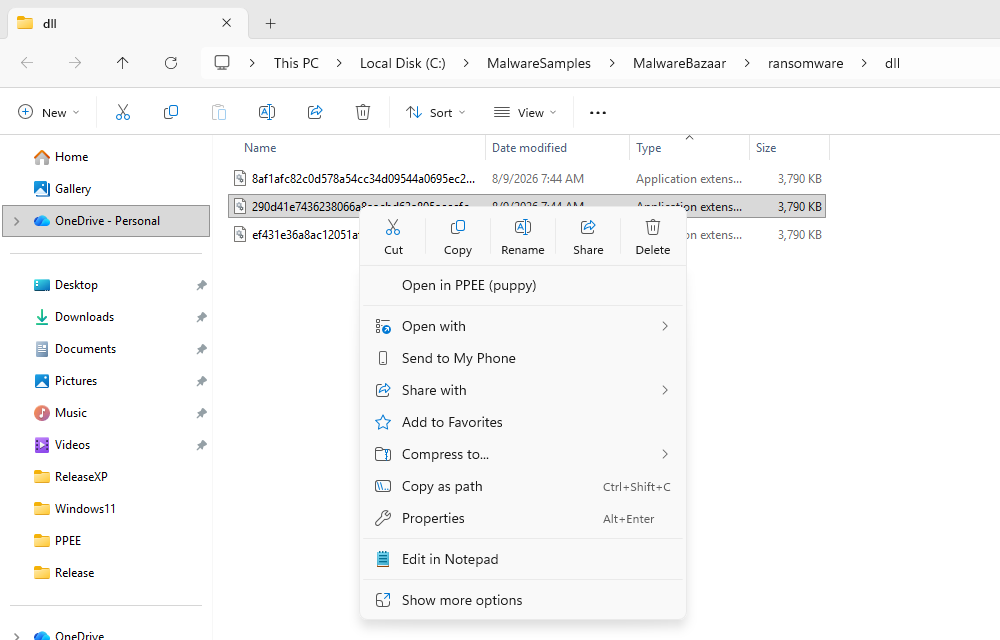The image size is (1000, 640).
Task: Sort by Type column header
Action: click(649, 148)
